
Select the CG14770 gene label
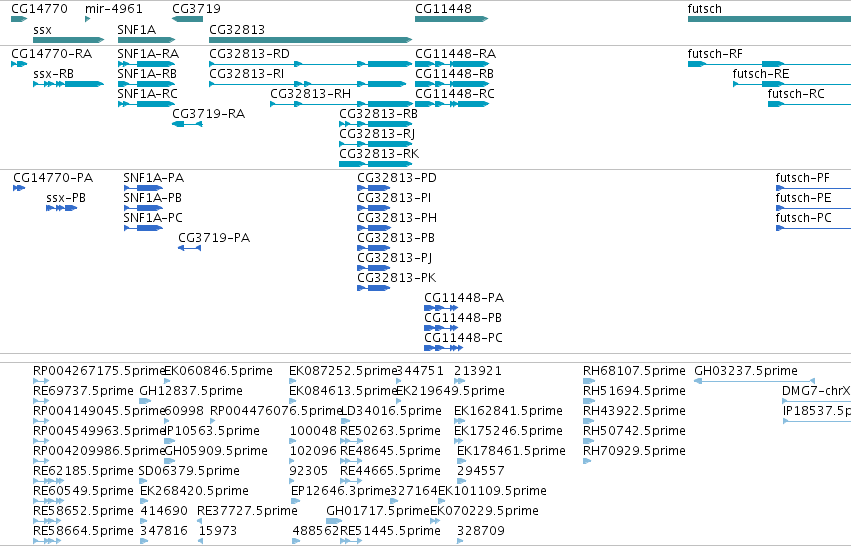click(x=39, y=9)
